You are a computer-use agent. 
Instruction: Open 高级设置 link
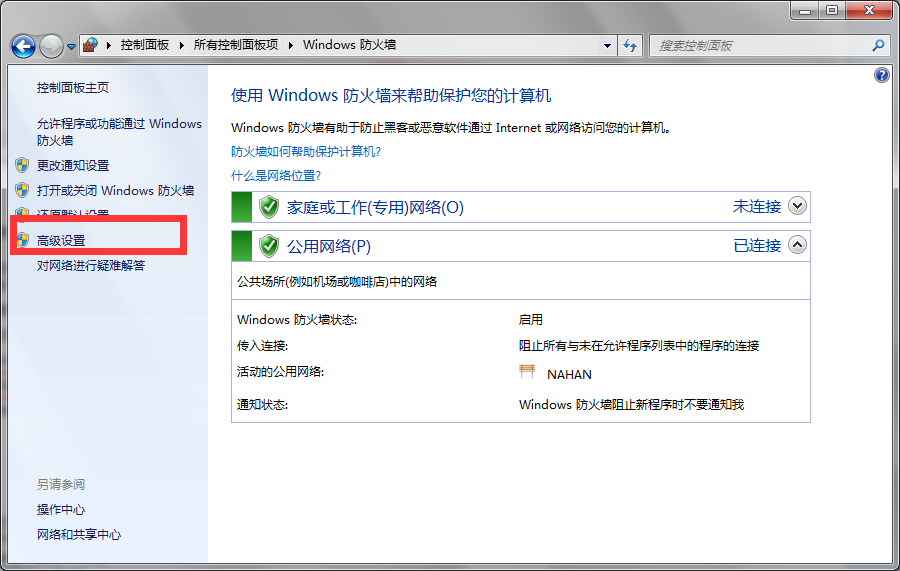(x=61, y=240)
